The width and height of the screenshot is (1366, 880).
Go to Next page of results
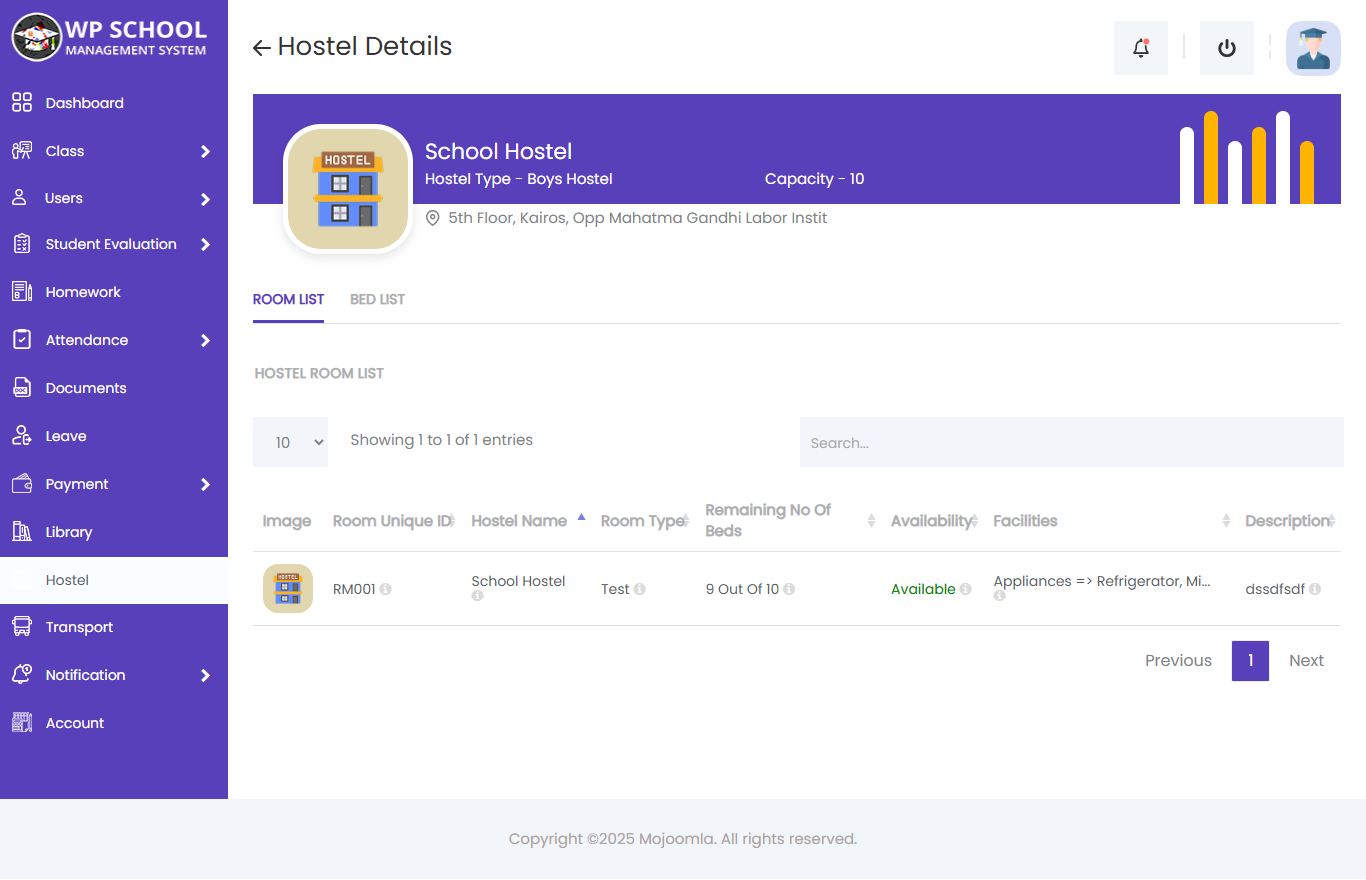[1306, 661]
